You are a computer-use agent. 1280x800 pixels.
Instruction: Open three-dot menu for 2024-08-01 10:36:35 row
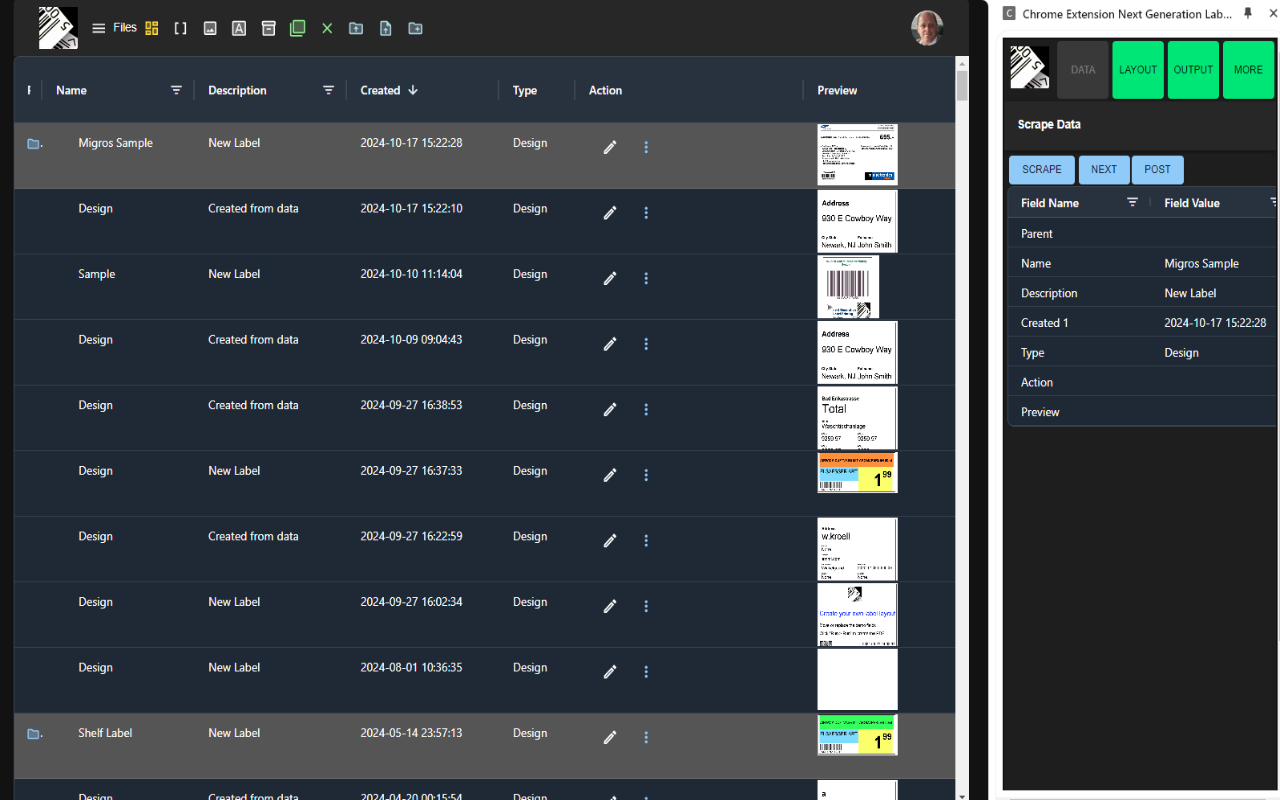click(x=646, y=672)
